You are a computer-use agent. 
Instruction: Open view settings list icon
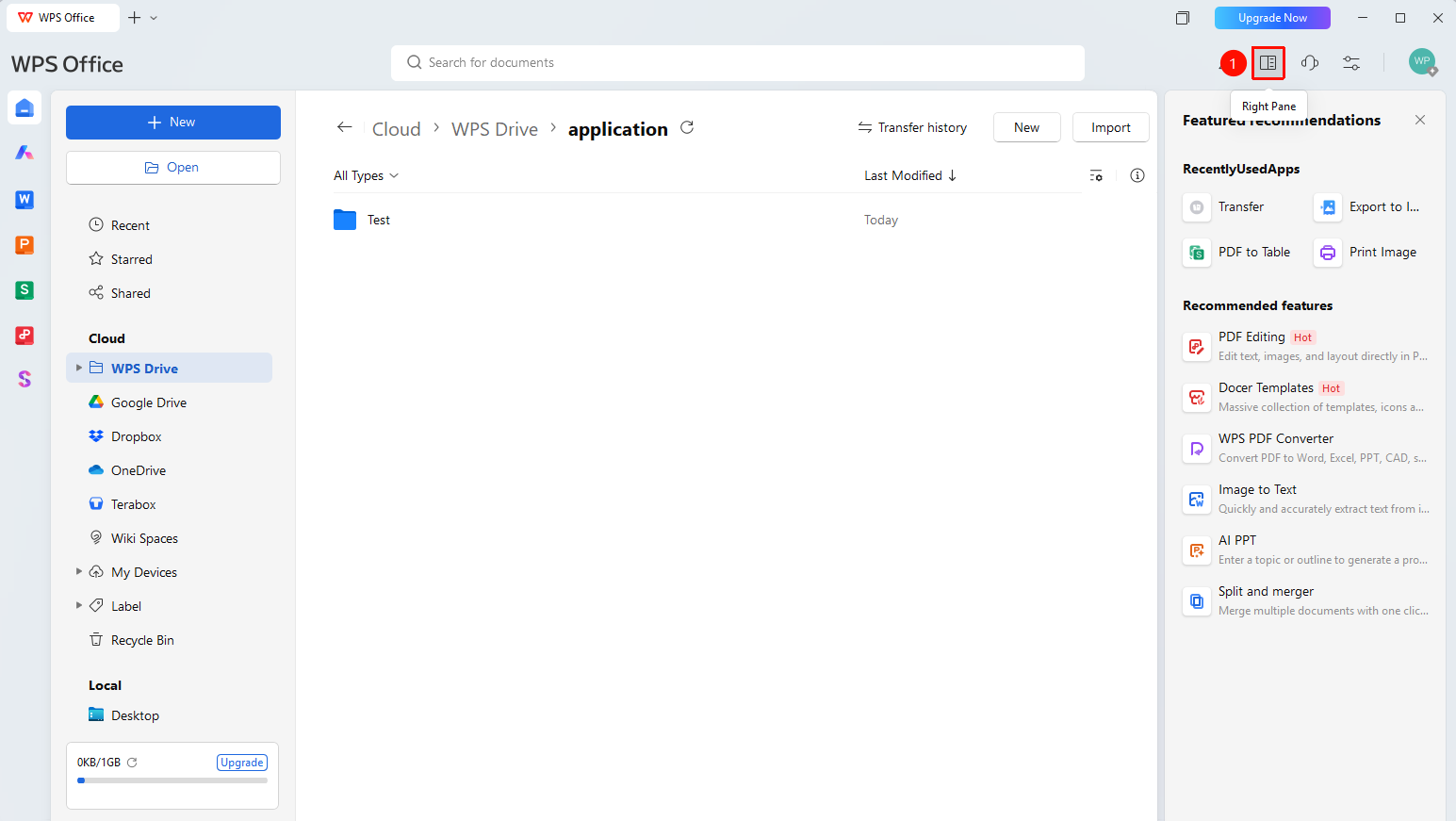pos(1096,175)
